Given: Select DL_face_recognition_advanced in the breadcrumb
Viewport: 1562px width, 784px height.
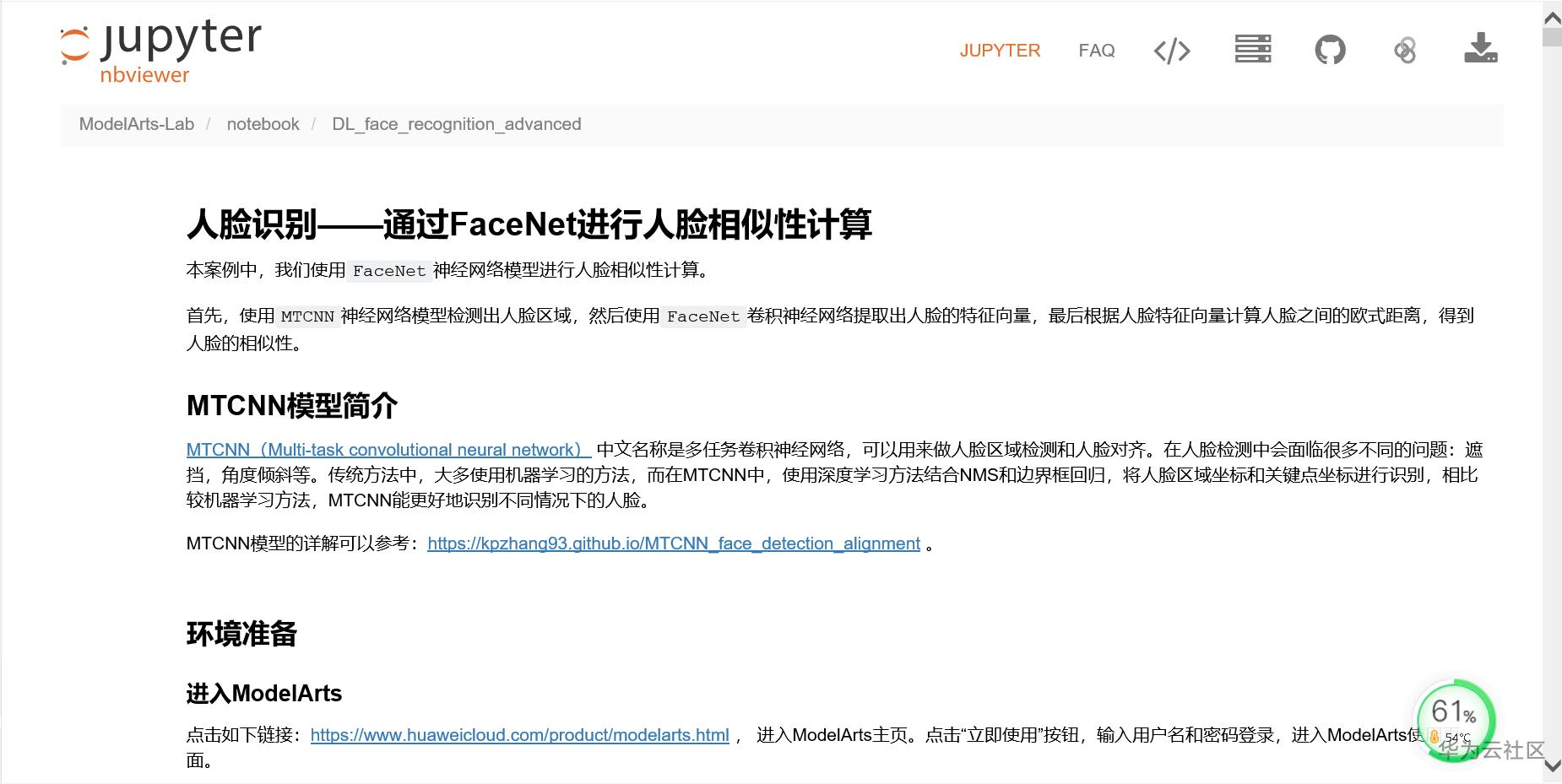Looking at the screenshot, I should (x=456, y=123).
